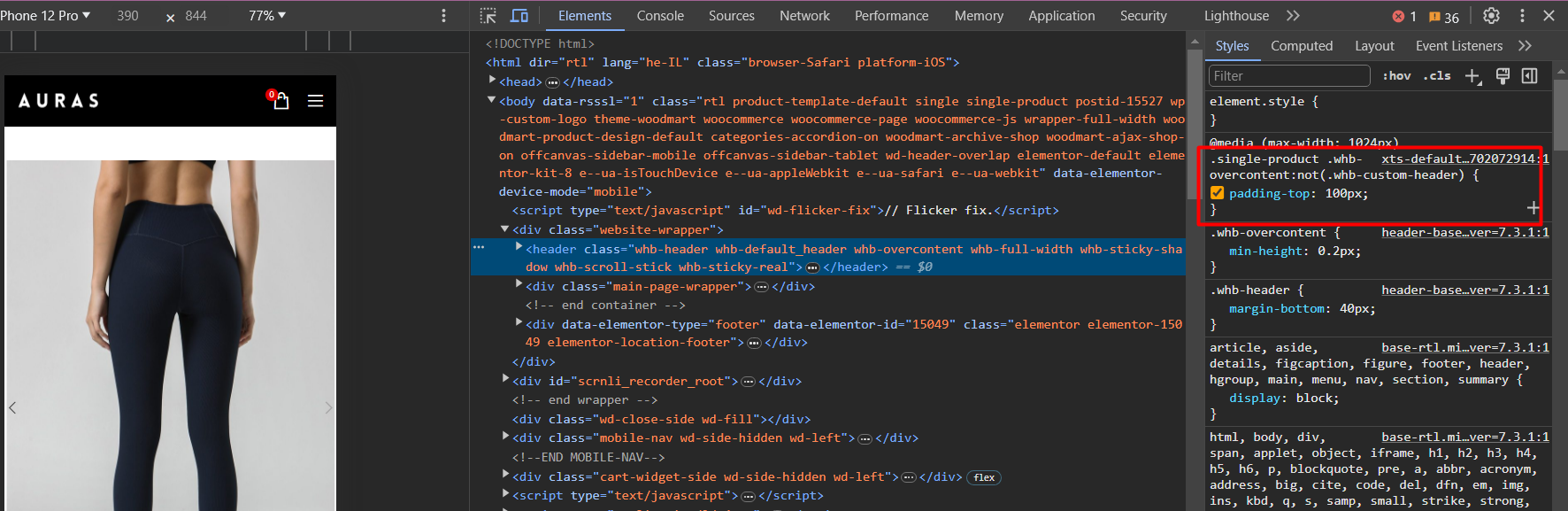1568x511 pixels.
Task: Expand the main-page-wrapper div triangle
Action: pos(519,284)
